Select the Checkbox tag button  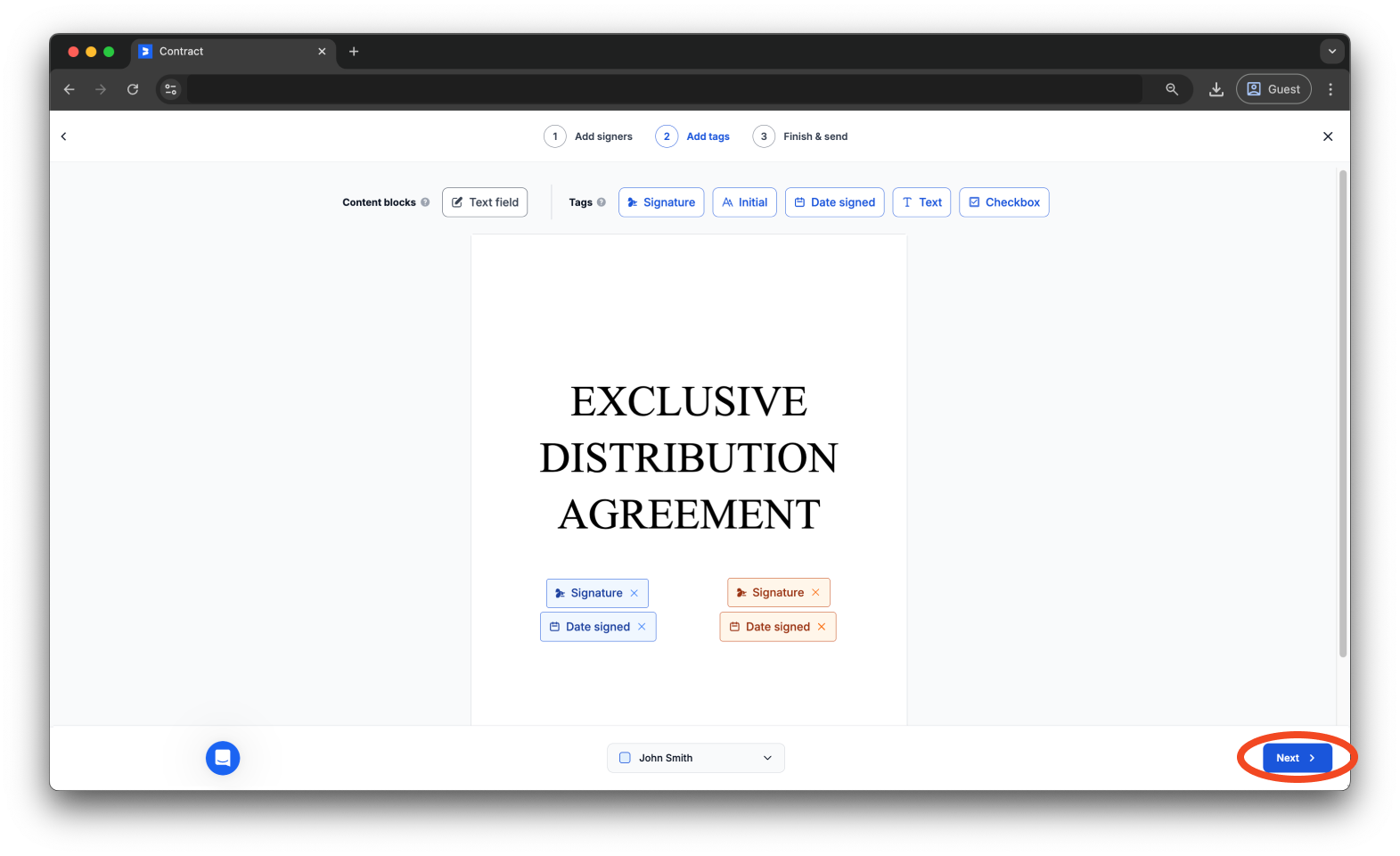pyautogui.click(x=1004, y=202)
